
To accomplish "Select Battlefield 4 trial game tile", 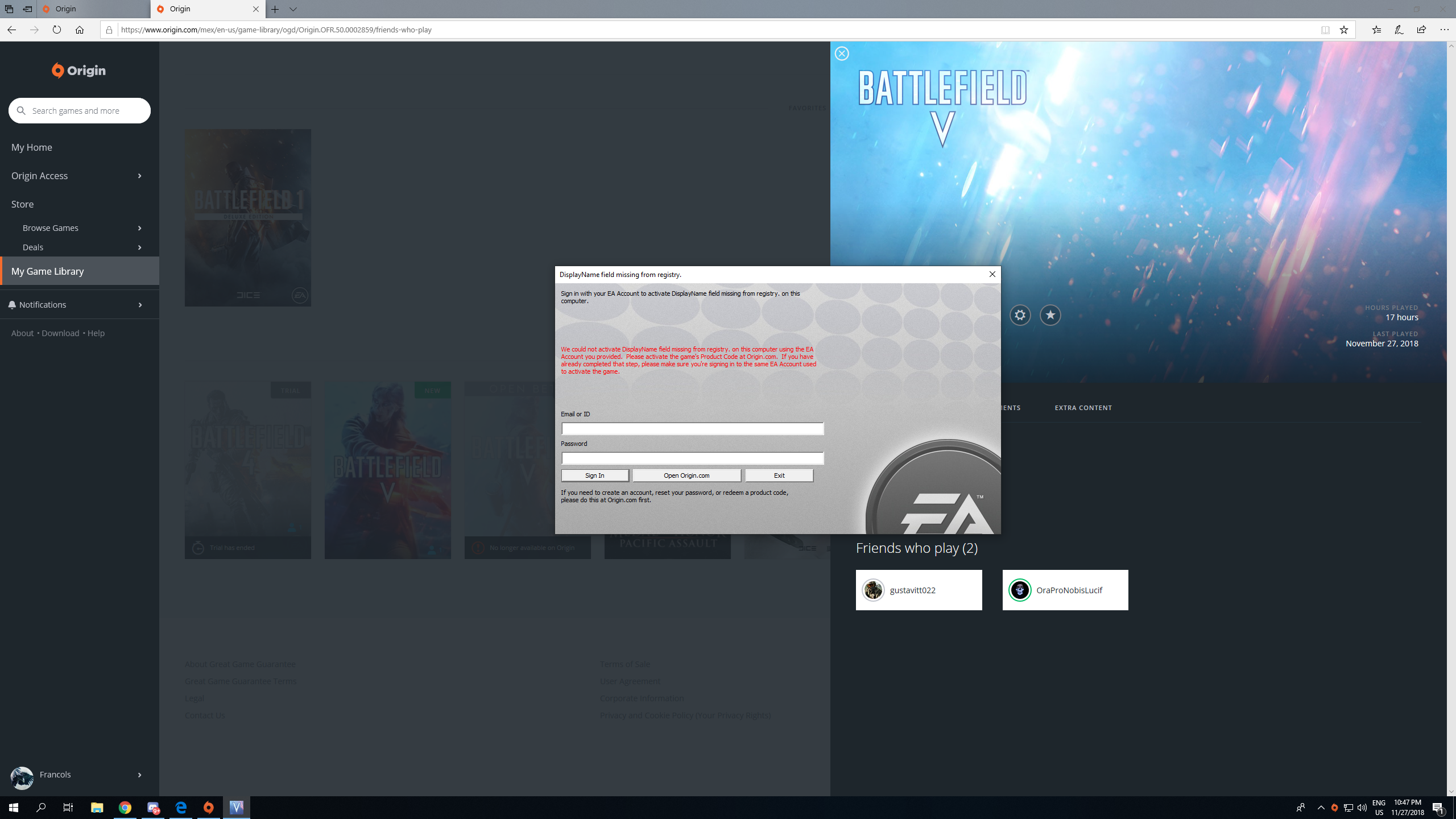I will tap(247, 470).
